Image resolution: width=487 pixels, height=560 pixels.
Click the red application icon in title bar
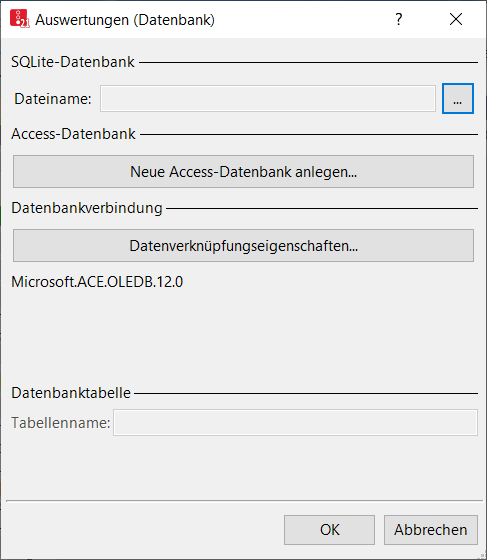coord(19,19)
